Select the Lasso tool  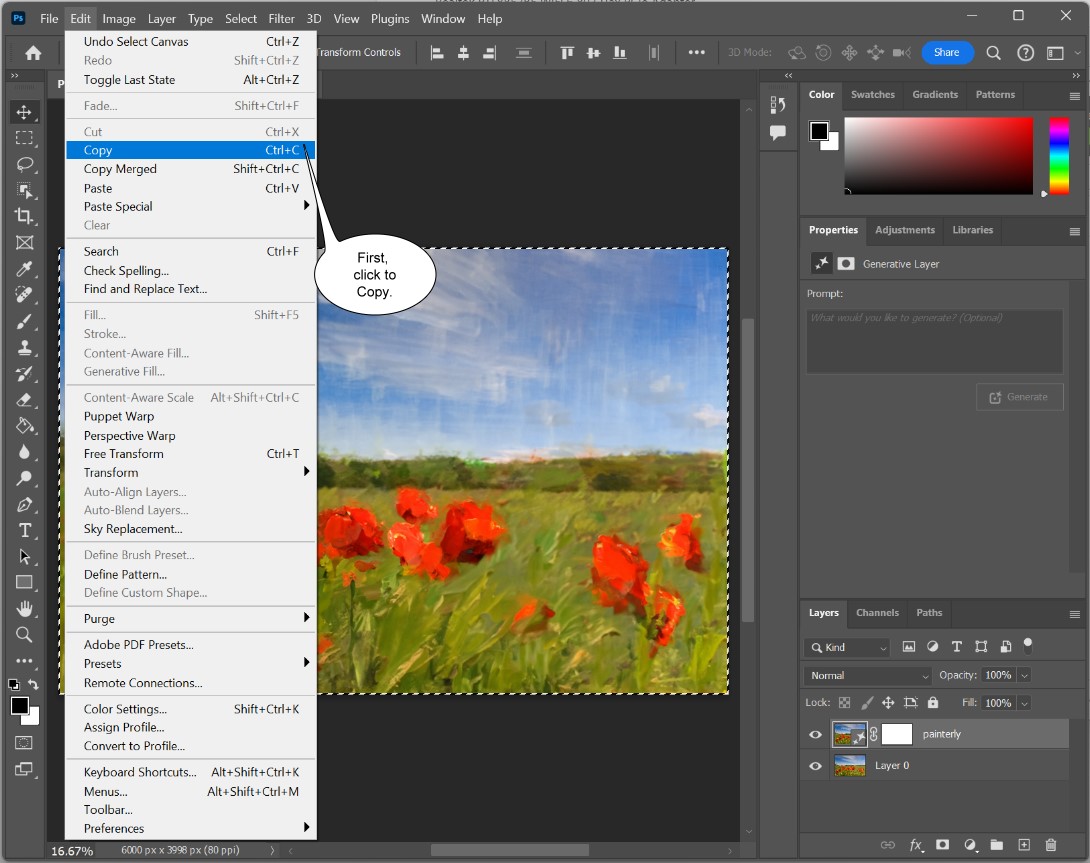[25, 164]
